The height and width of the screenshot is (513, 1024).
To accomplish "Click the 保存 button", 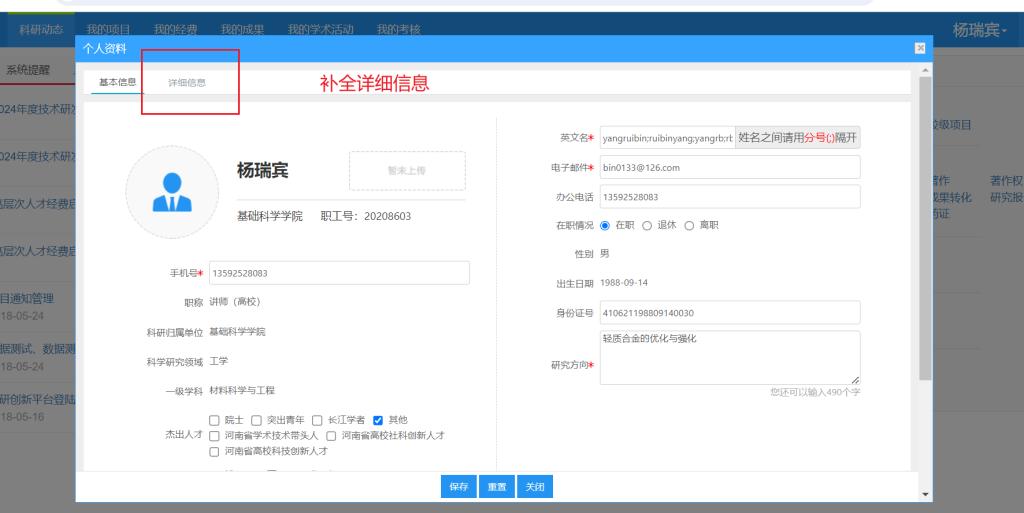I will 458,487.
